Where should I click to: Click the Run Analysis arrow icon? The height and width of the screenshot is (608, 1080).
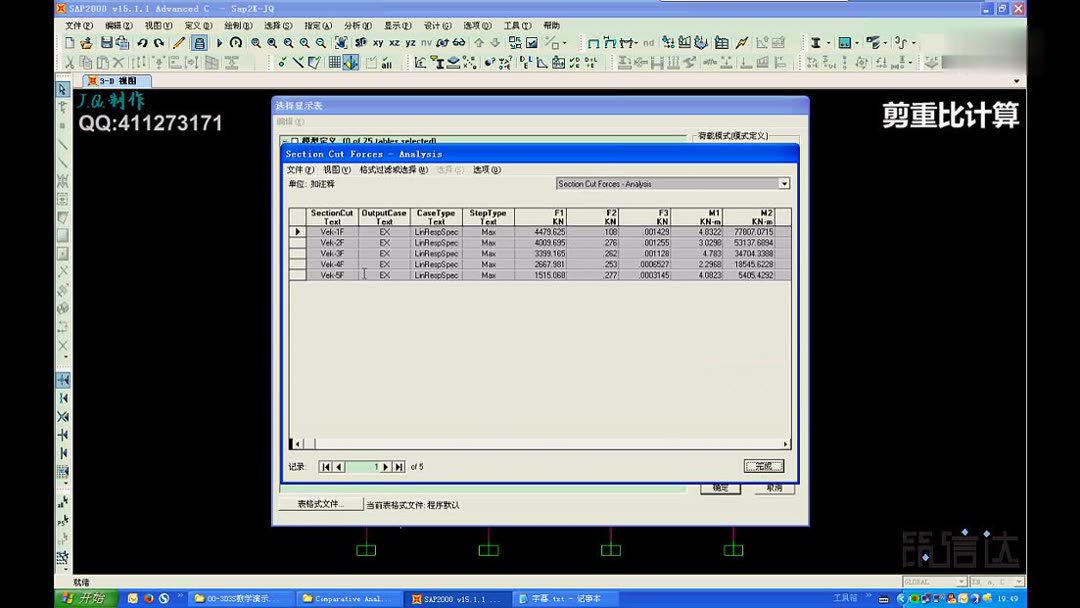coord(221,43)
